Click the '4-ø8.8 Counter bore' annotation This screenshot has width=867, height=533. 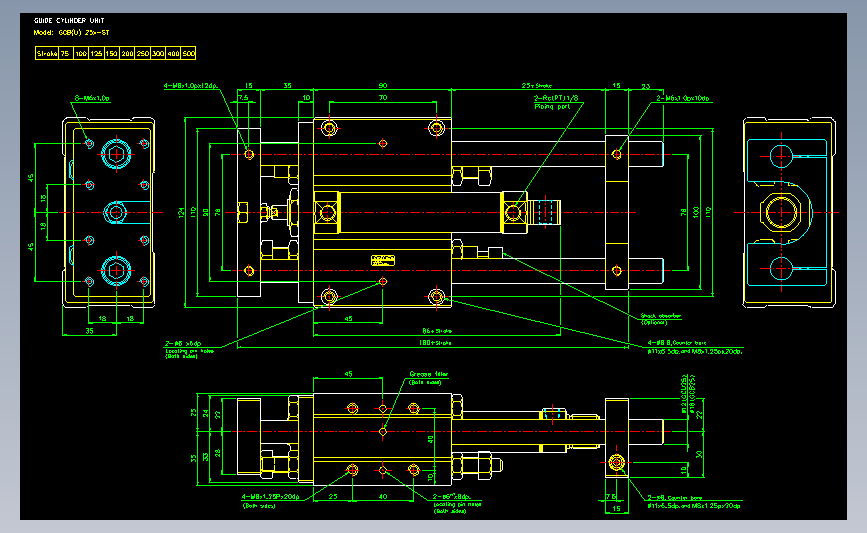pos(677,343)
